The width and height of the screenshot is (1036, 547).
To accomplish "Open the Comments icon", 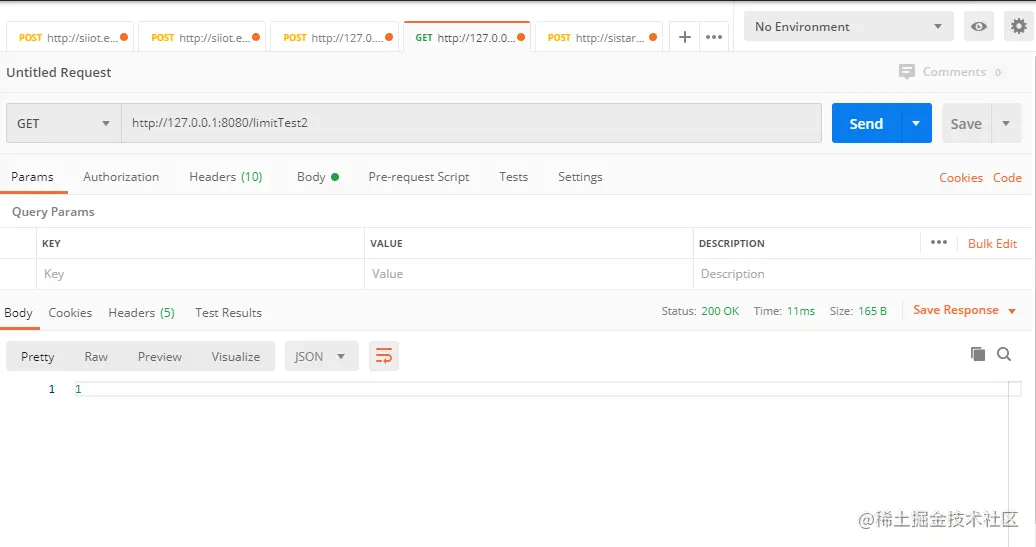I will (906, 71).
